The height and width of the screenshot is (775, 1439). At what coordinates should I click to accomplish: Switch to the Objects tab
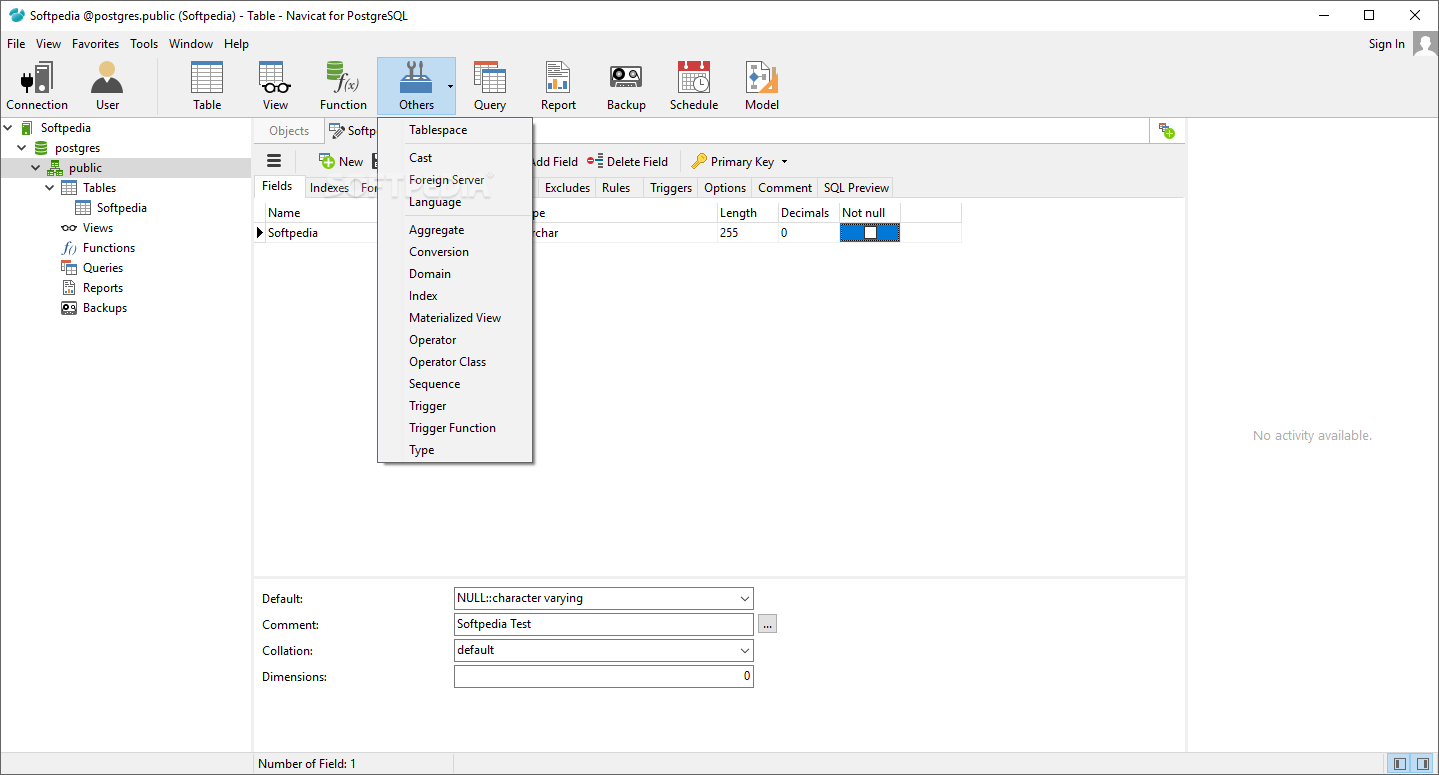pyautogui.click(x=289, y=131)
